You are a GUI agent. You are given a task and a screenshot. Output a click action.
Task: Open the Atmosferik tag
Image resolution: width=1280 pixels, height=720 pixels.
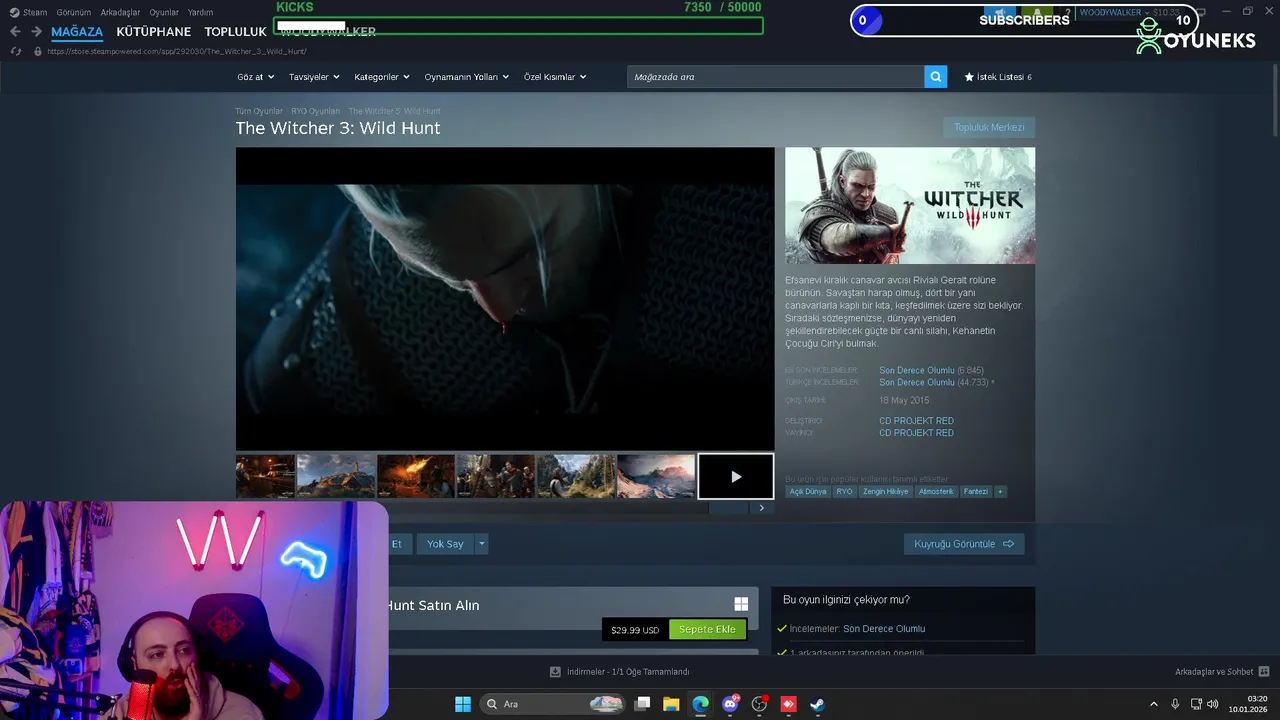click(937, 491)
